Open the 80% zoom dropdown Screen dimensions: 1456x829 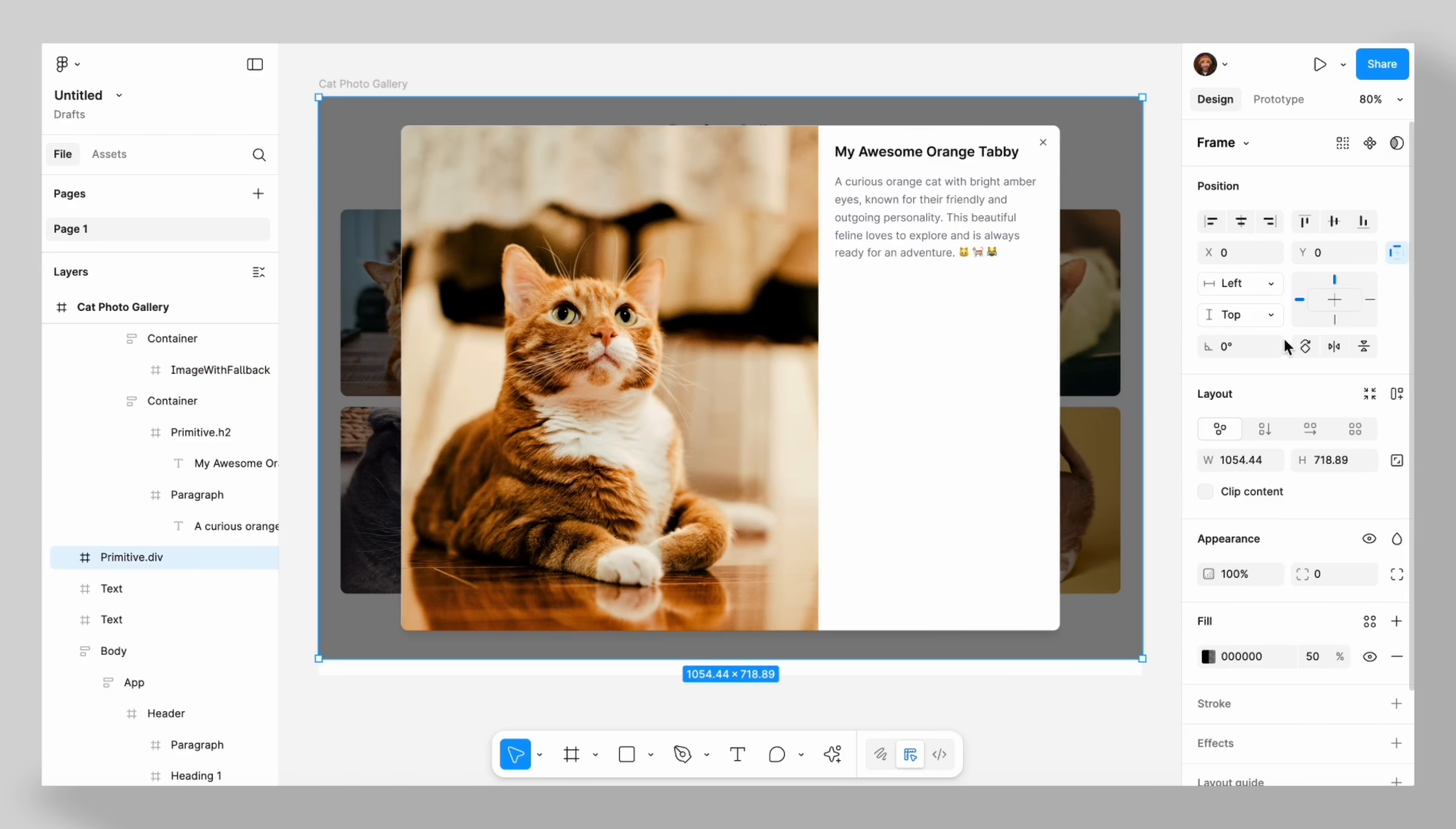coord(1381,100)
